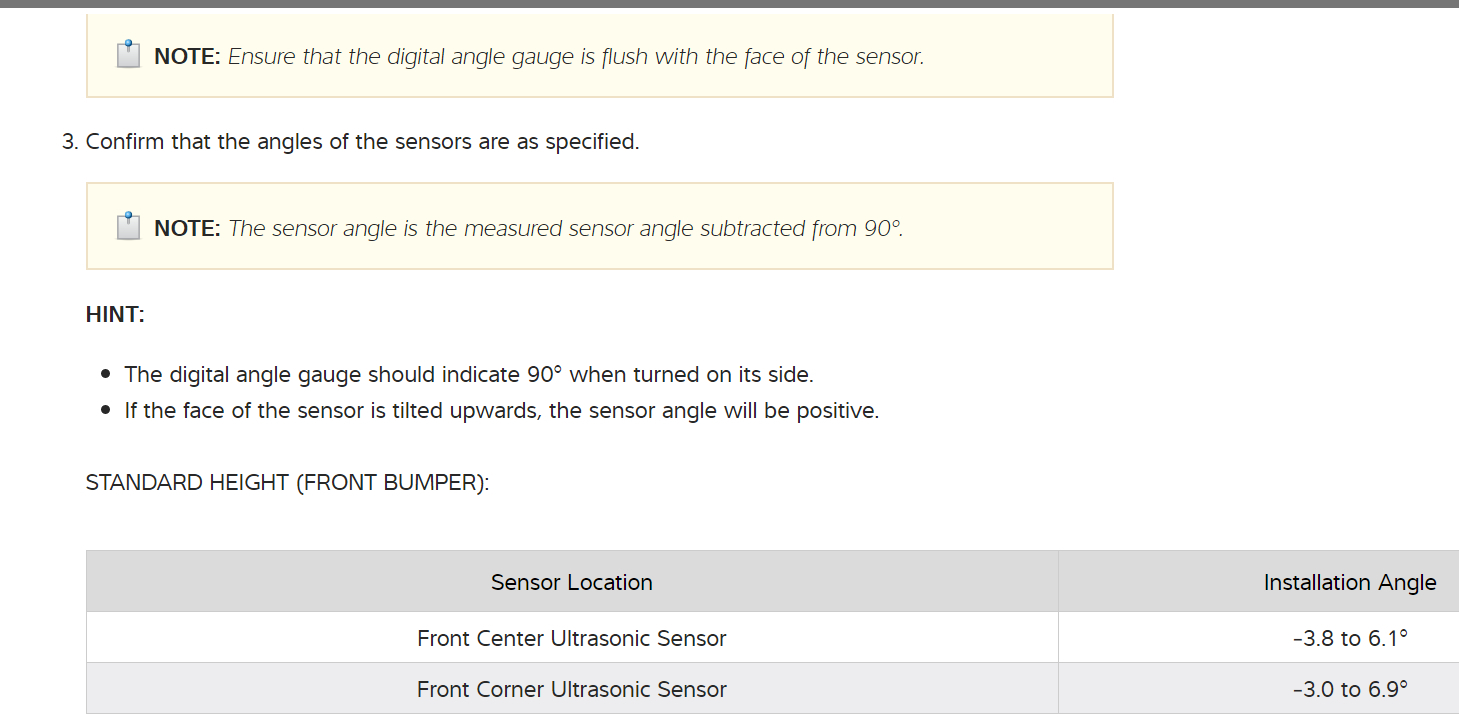Click the notepad icon in the flush gauge note
The width and height of the screenshot is (1459, 718).
pos(128,55)
